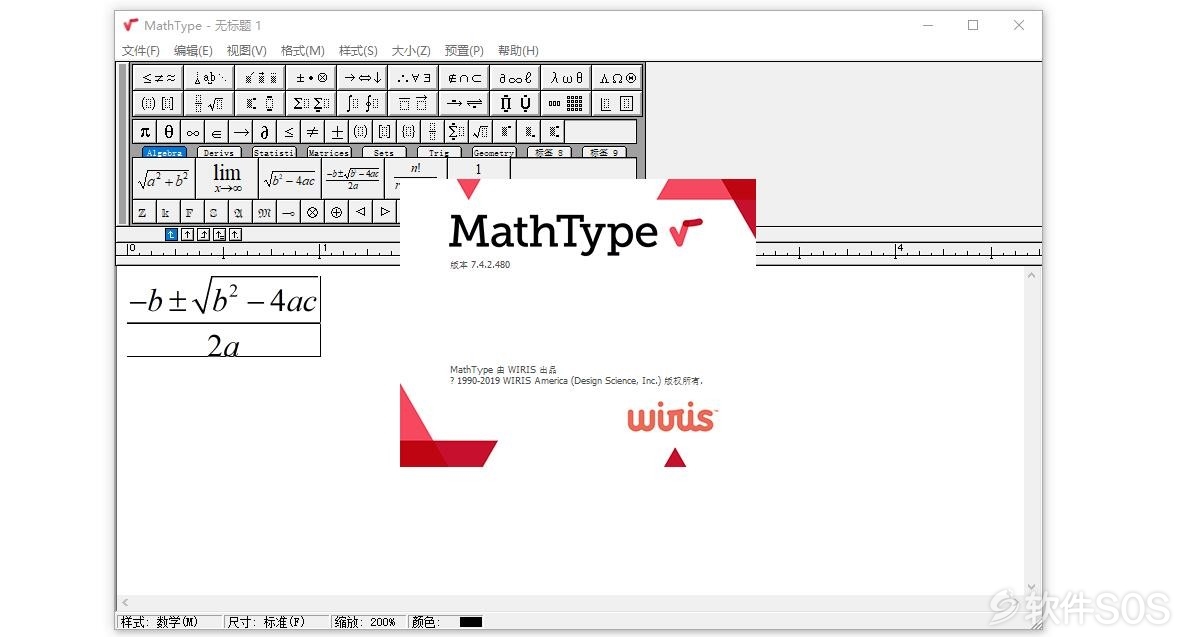The height and width of the screenshot is (637, 1187).
Task: Switch to the Derivs tab
Action: [x=219, y=153]
